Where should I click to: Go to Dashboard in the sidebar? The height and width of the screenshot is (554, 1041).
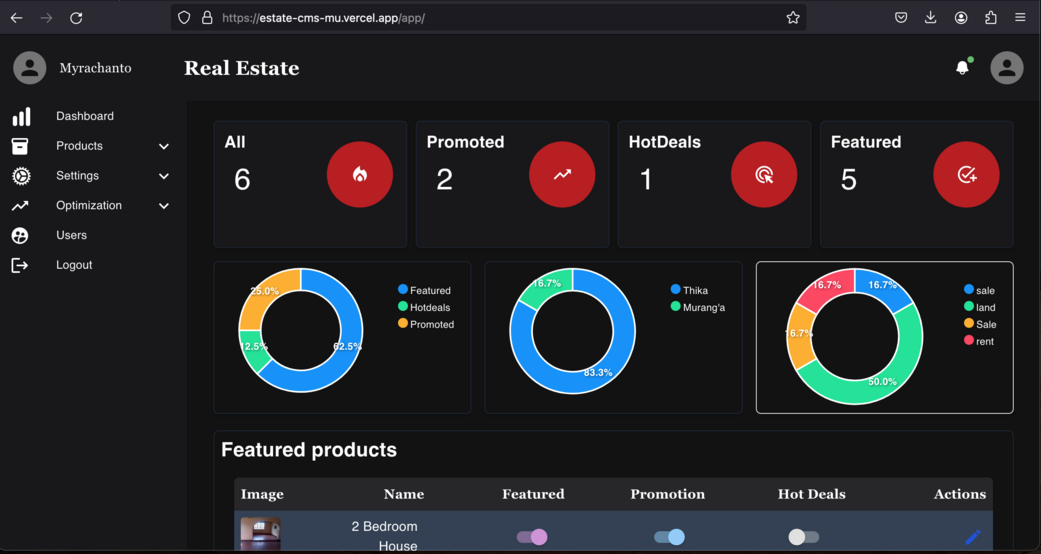[84, 116]
